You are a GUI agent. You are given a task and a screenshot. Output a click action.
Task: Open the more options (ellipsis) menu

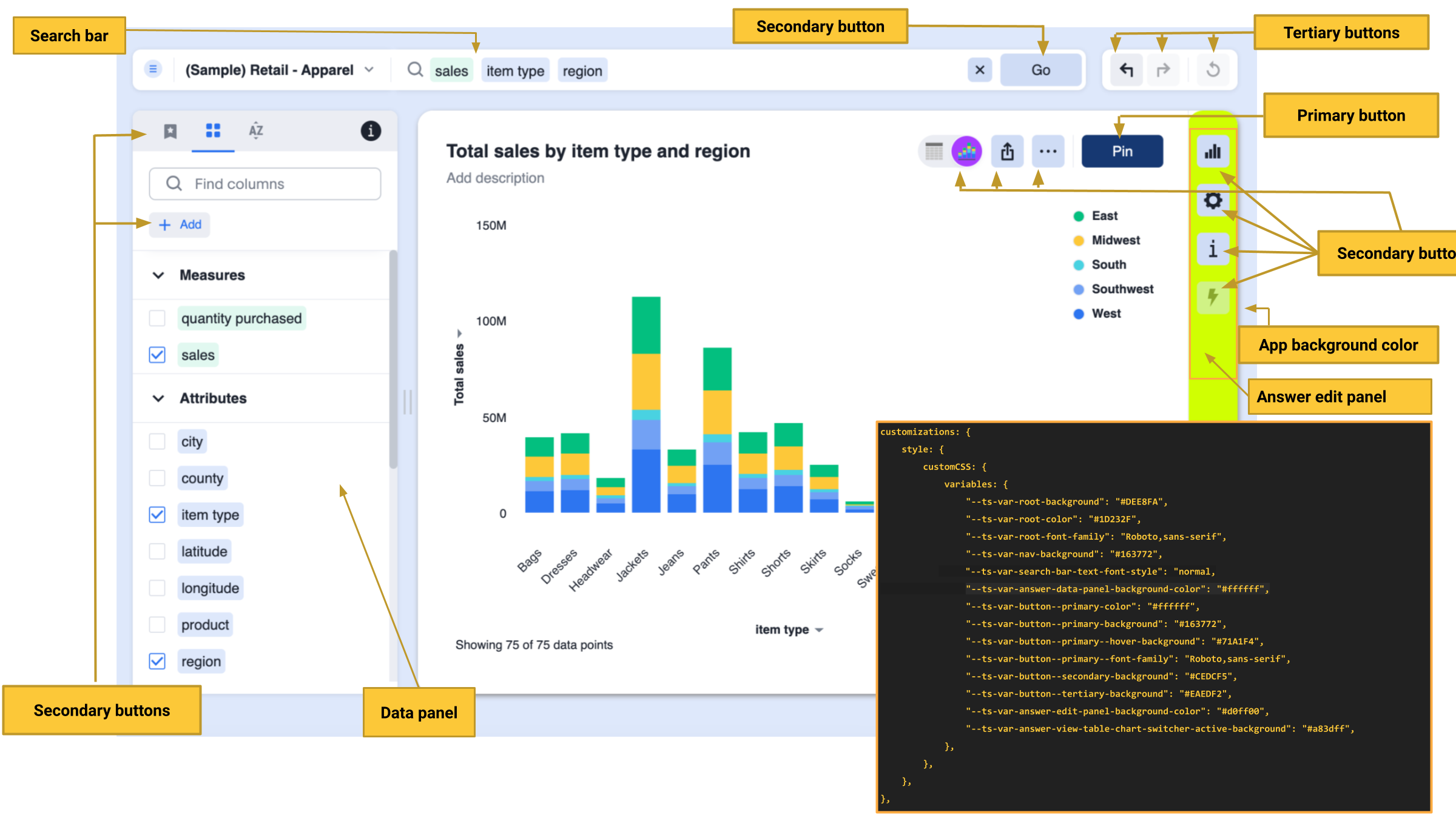[1049, 152]
